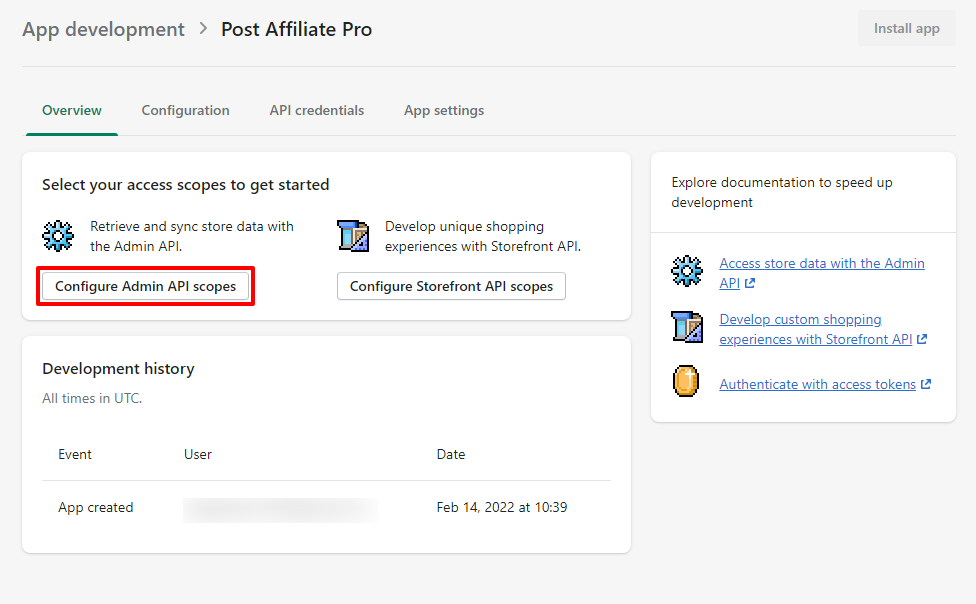976x604 pixels.
Task: Click external-link icon after the Admin API doc link
Action: 750,284
